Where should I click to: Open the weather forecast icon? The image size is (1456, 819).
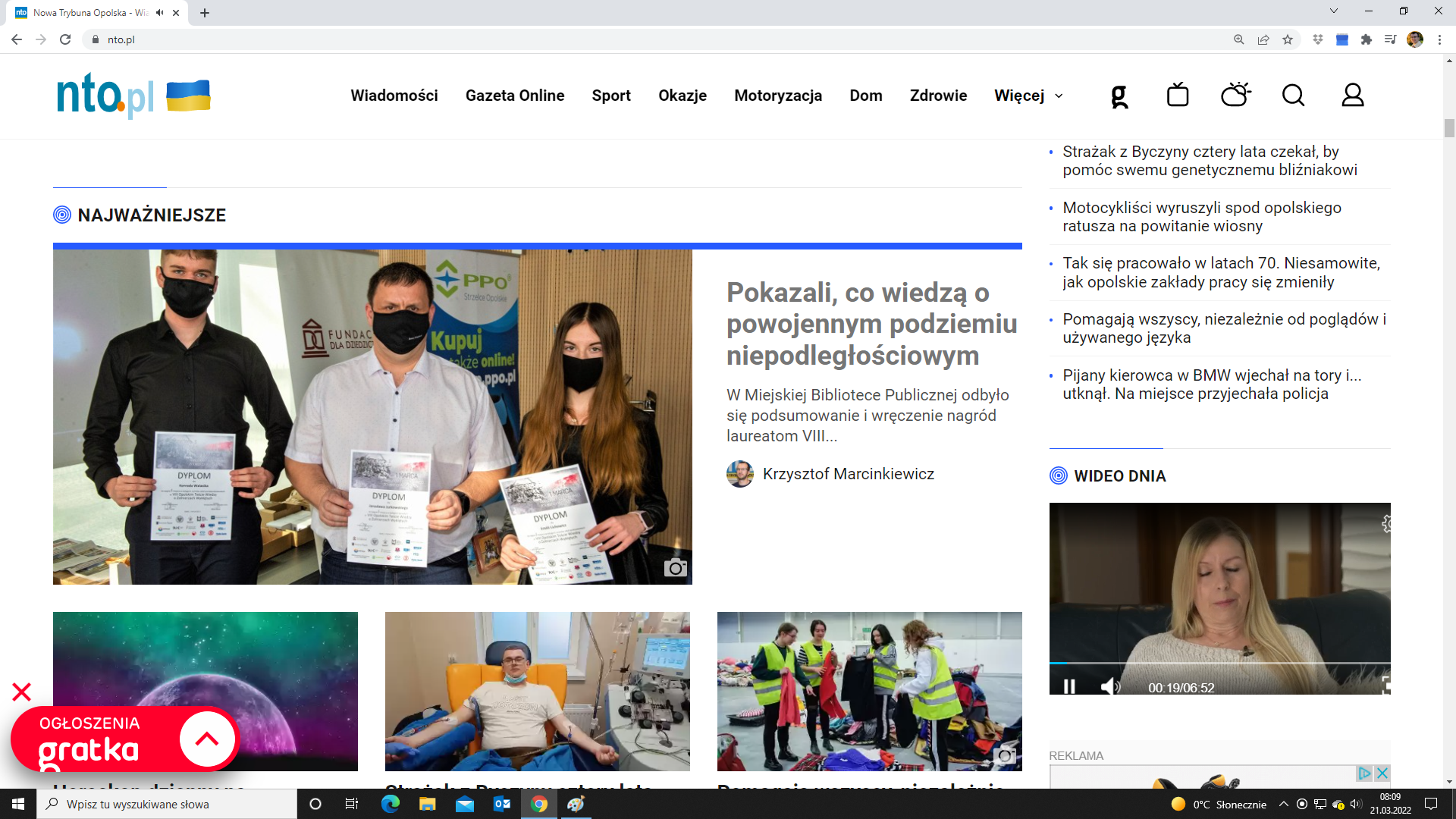point(1235,95)
